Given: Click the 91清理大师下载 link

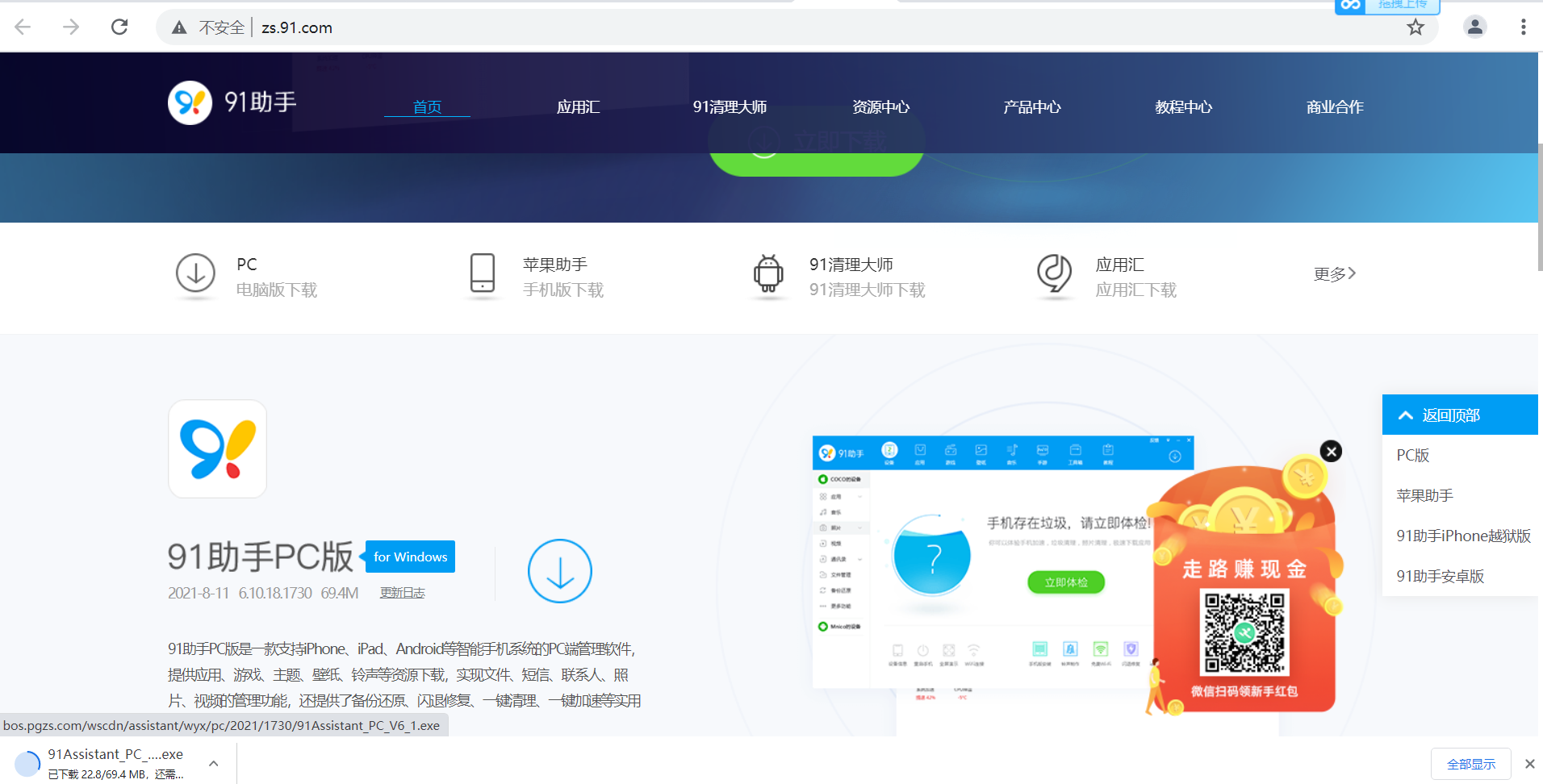Looking at the screenshot, I should (868, 290).
